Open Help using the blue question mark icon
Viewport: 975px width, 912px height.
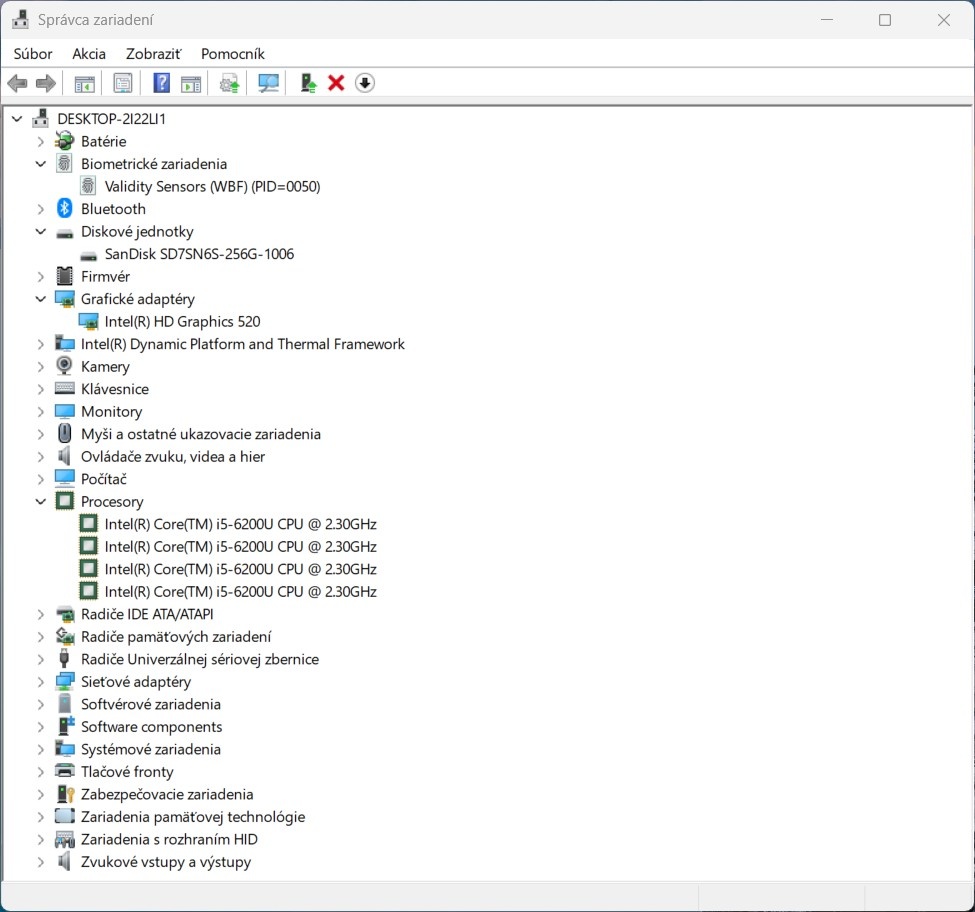[161, 82]
